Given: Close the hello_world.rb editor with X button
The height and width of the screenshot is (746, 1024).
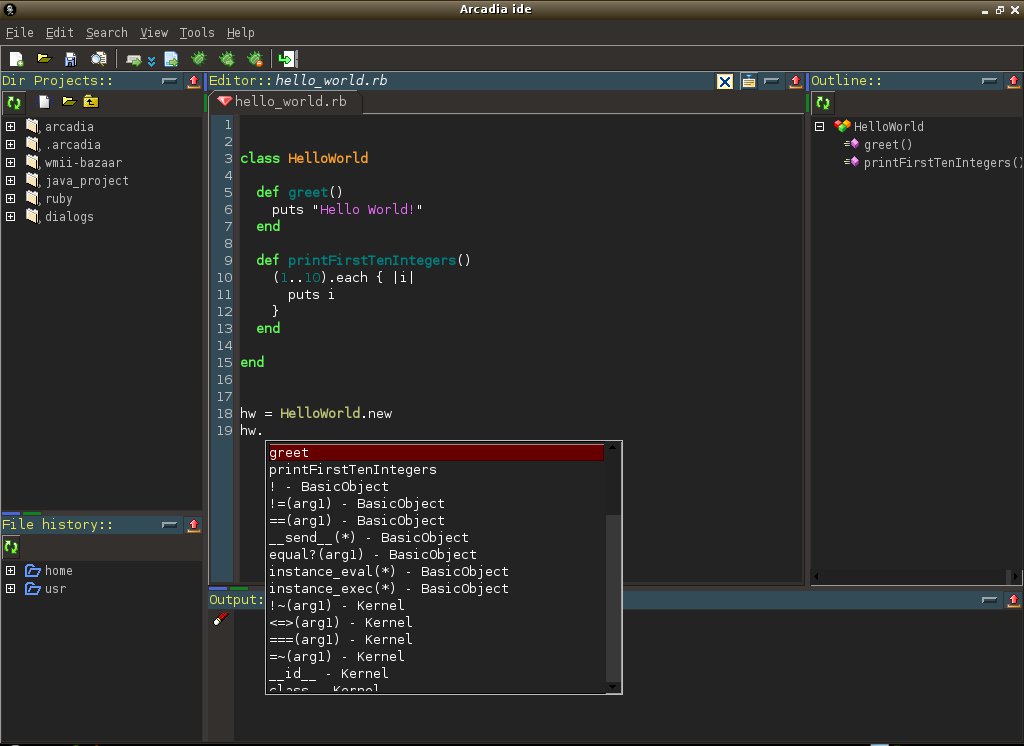Looking at the screenshot, I should click(x=725, y=81).
